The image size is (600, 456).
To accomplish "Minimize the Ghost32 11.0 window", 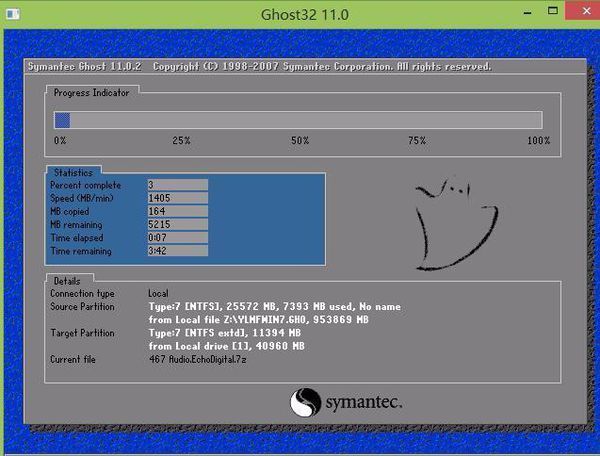I will pos(528,12).
